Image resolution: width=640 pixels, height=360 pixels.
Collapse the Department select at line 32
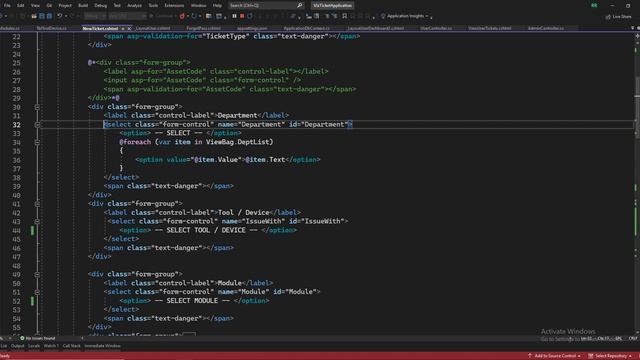pyautogui.click(x=37, y=124)
